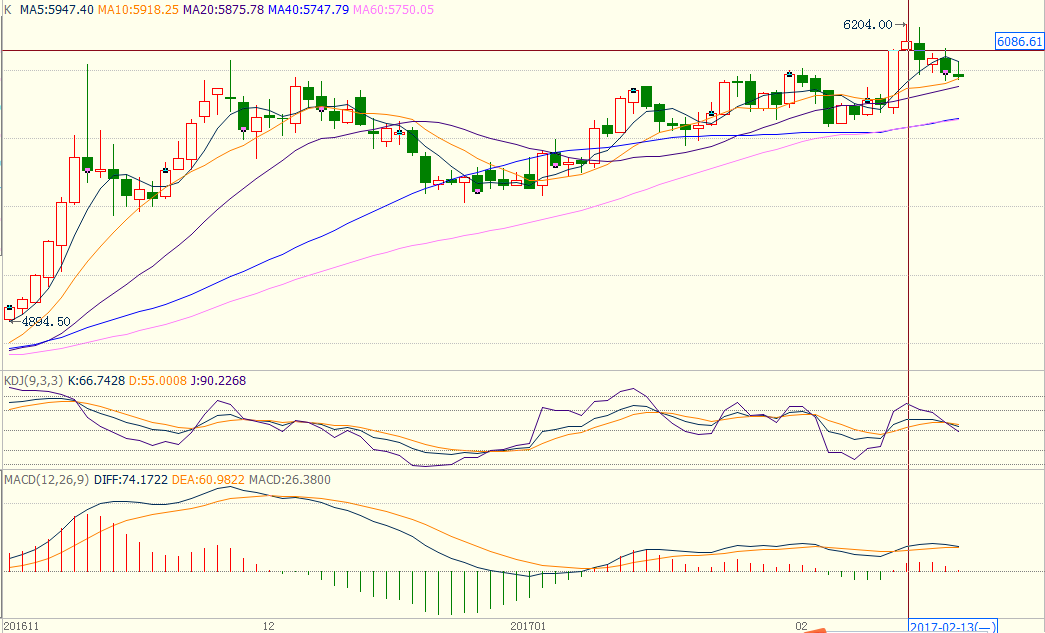
Task: Jump to 201701 on time axis
Action: 528,626
